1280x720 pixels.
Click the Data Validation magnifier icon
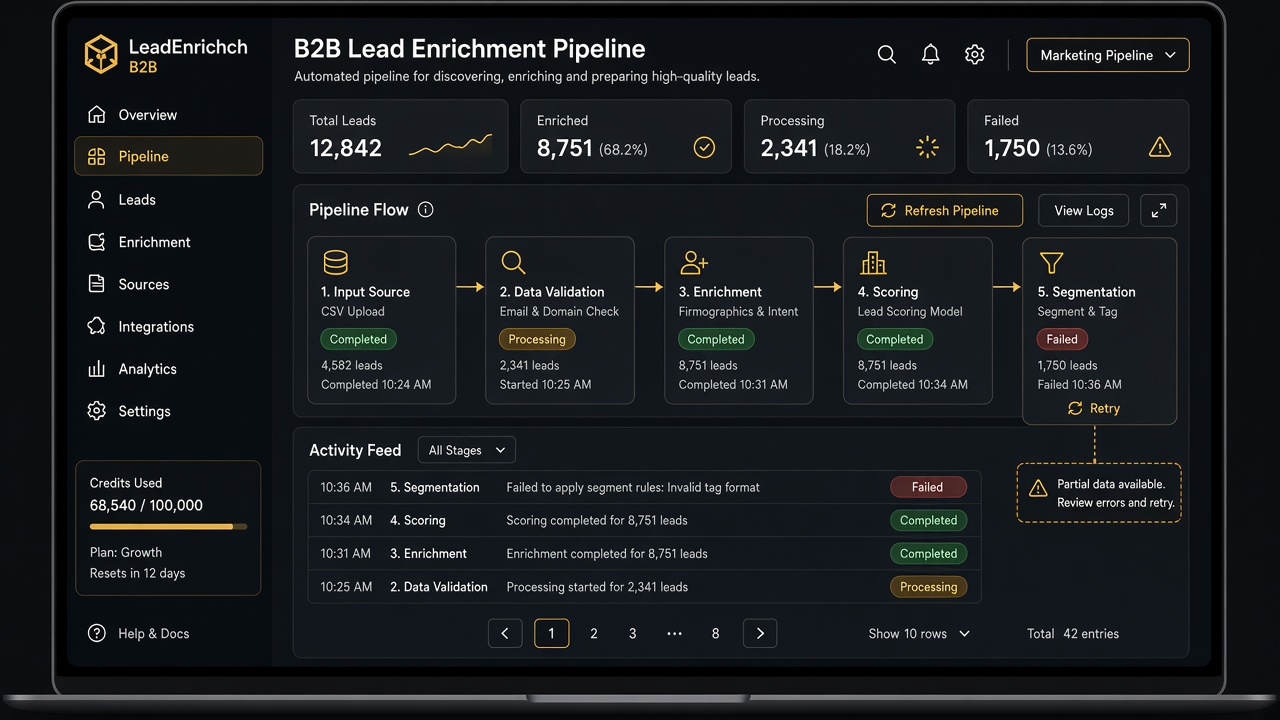coord(513,263)
